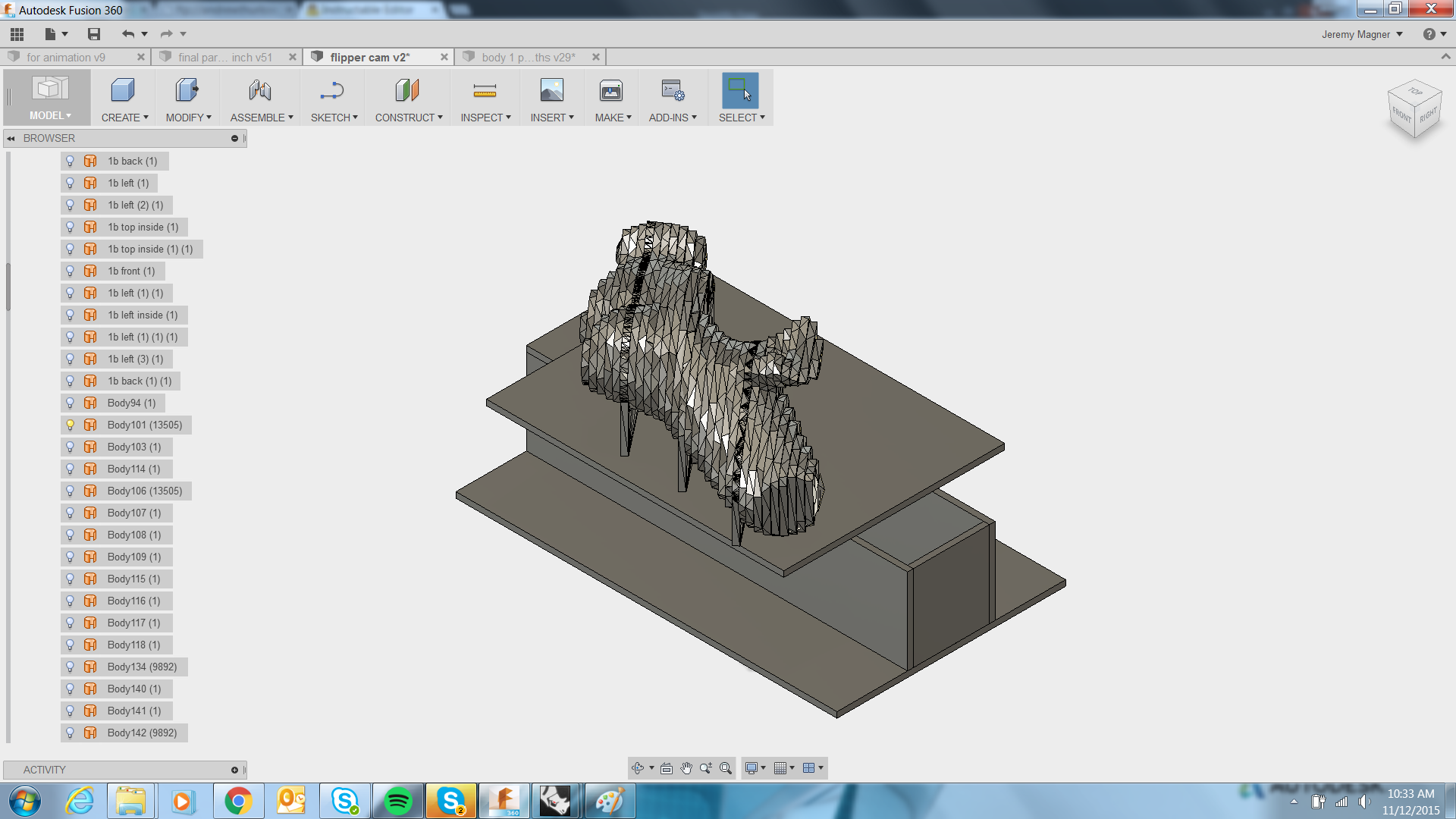The width and height of the screenshot is (1456, 819).
Task: Click the Construct plane icon
Action: pos(407,90)
